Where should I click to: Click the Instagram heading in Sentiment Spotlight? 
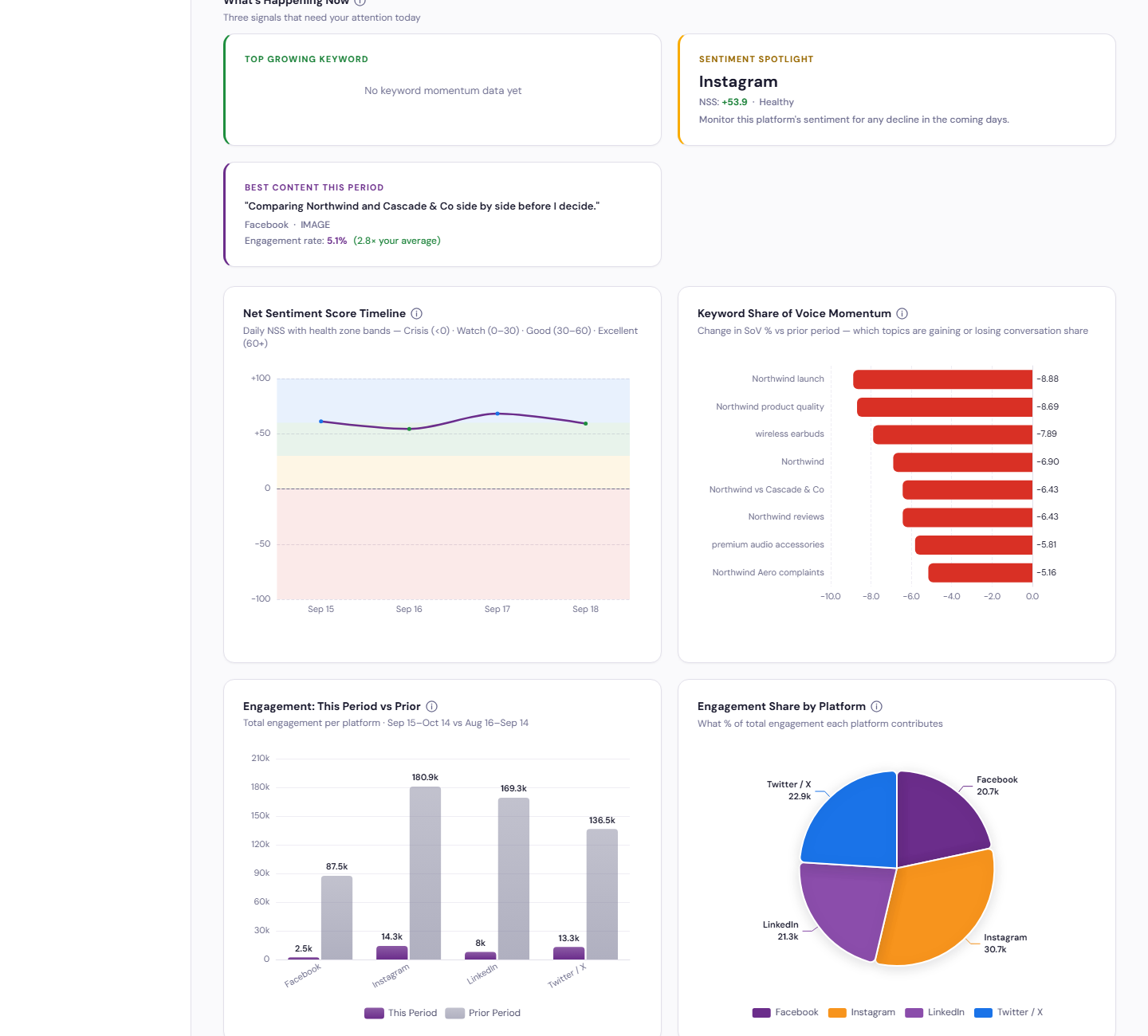[738, 82]
